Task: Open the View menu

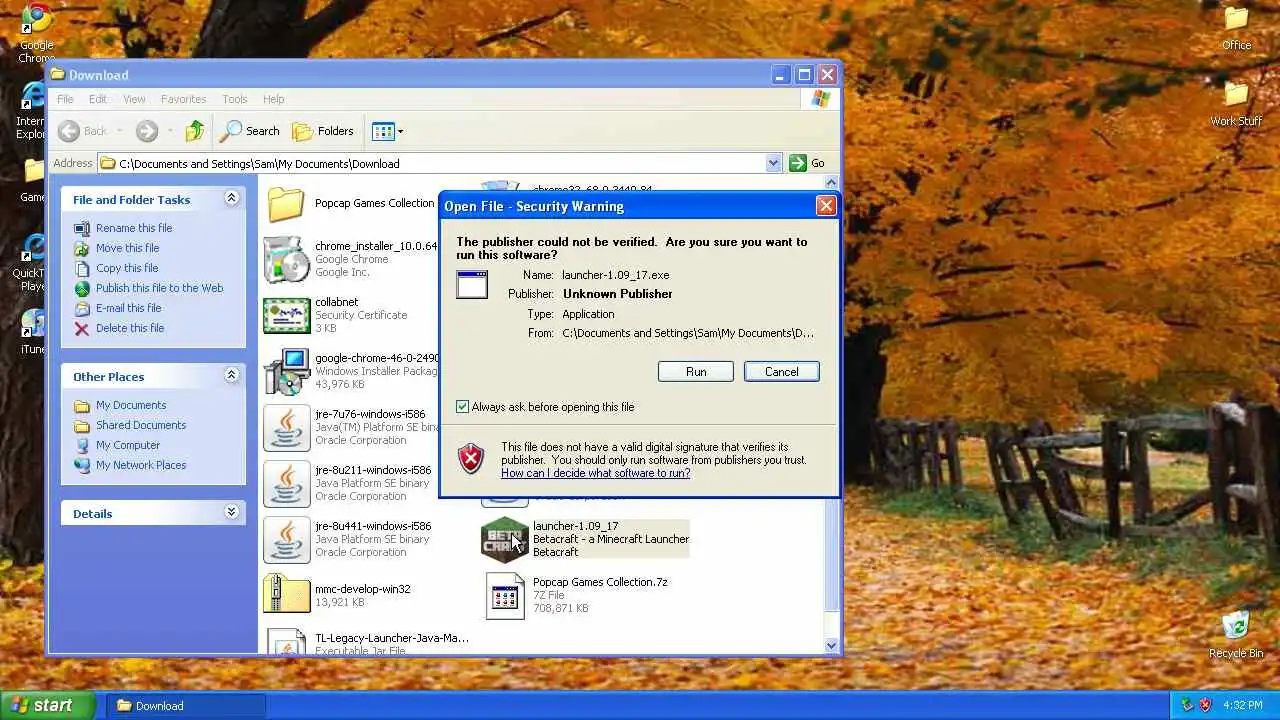Action: click(x=134, y=99)
